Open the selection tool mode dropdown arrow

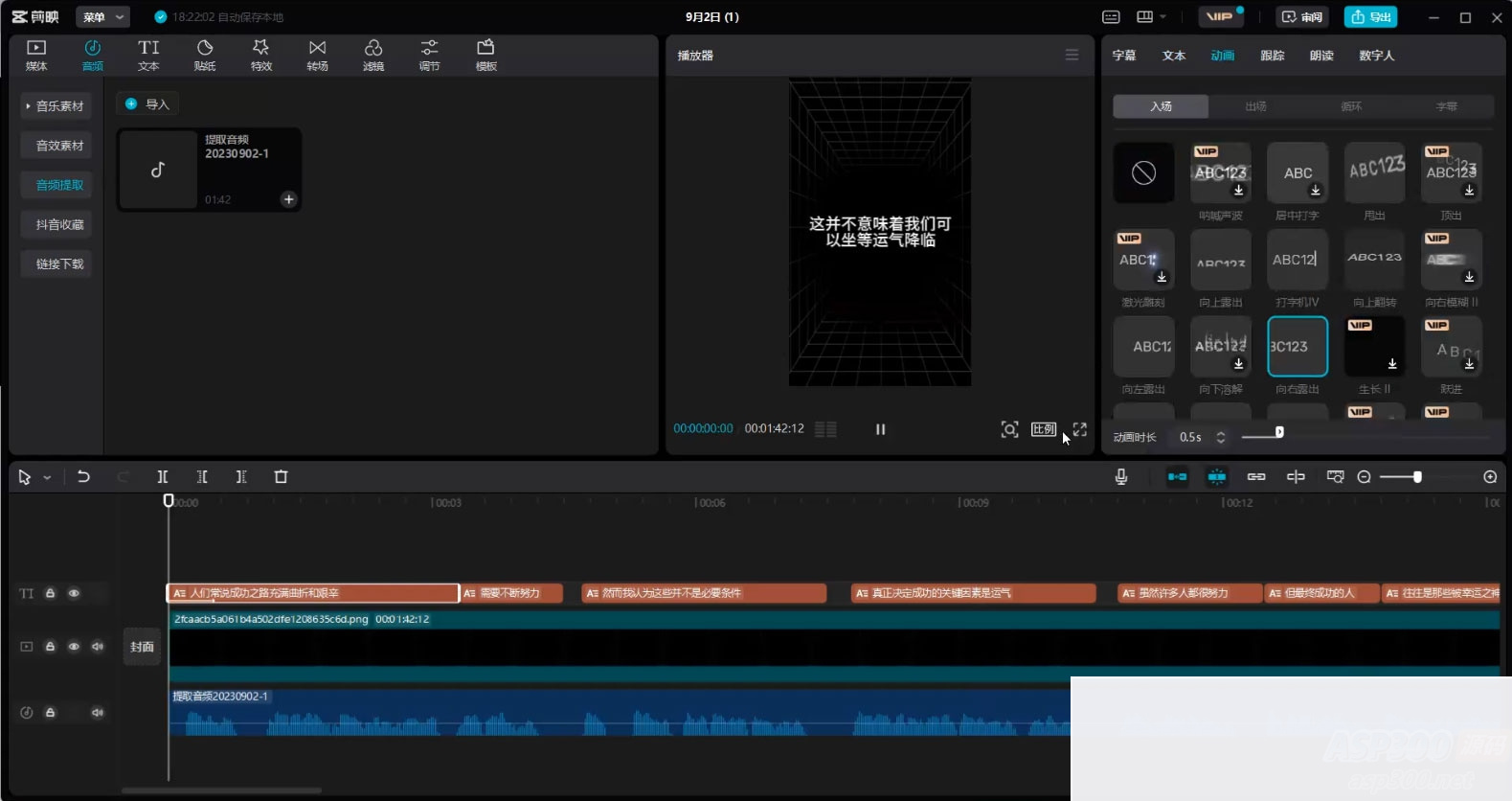(x=47, y=478)
